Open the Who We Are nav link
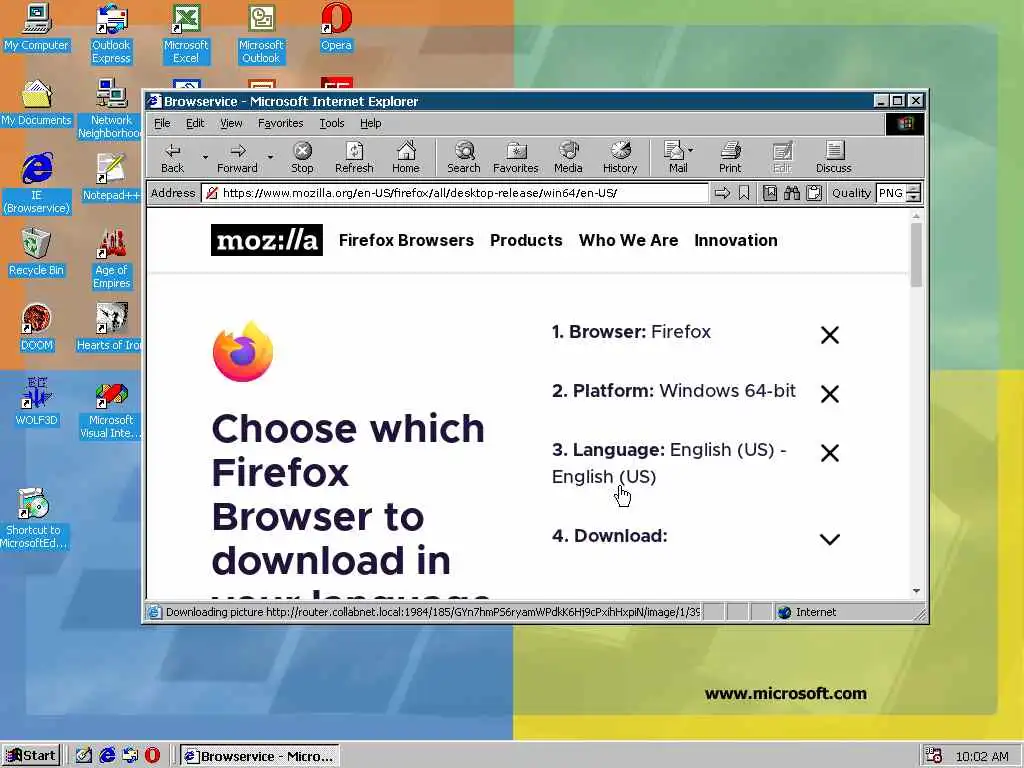The image size is (1024, 768). click(x=628, y=240)
